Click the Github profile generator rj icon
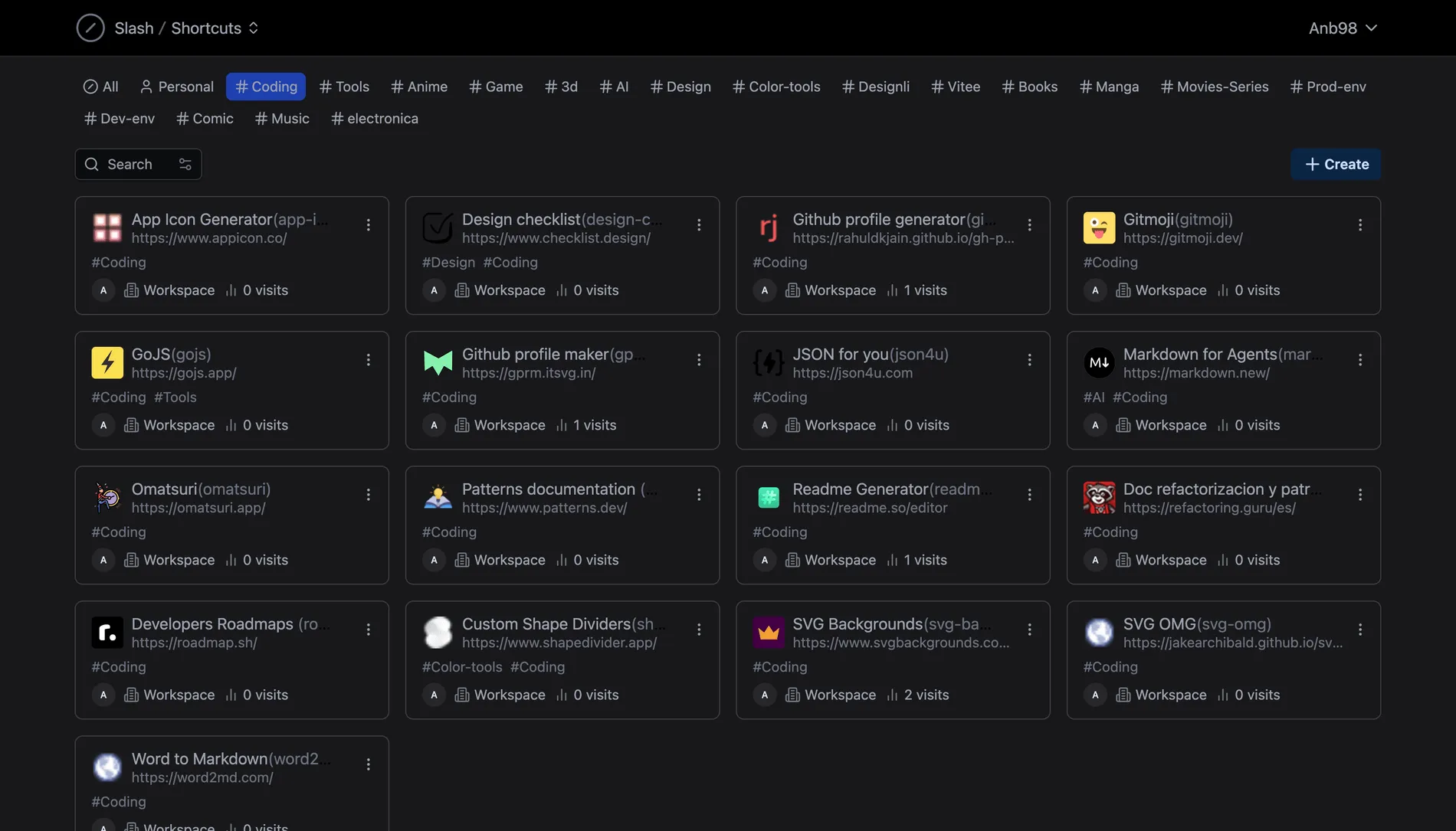This screenshot has width=1456, height=831. tap(769, 228)
